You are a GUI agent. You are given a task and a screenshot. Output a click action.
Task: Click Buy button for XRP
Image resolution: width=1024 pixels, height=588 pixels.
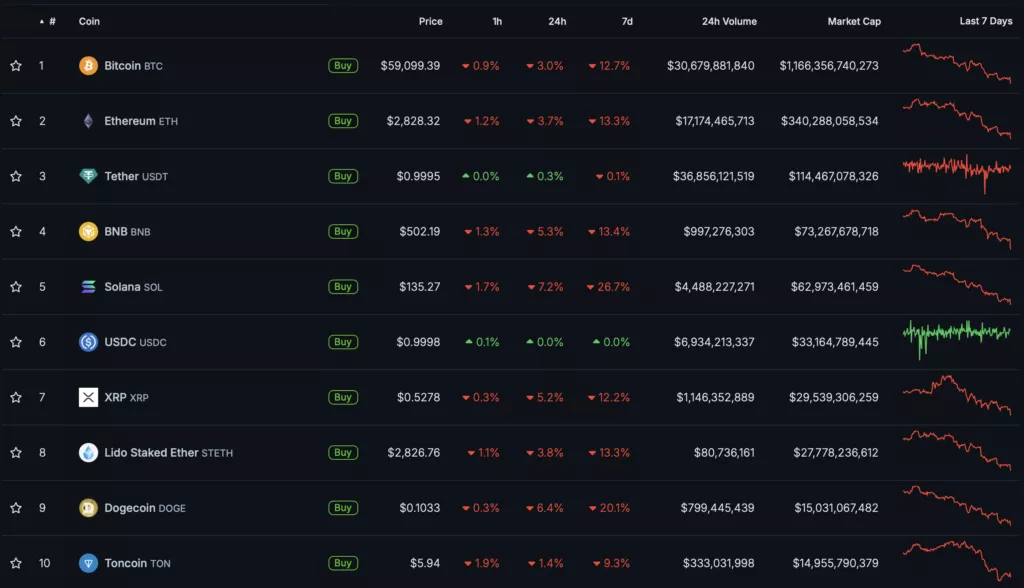(343, 397)
